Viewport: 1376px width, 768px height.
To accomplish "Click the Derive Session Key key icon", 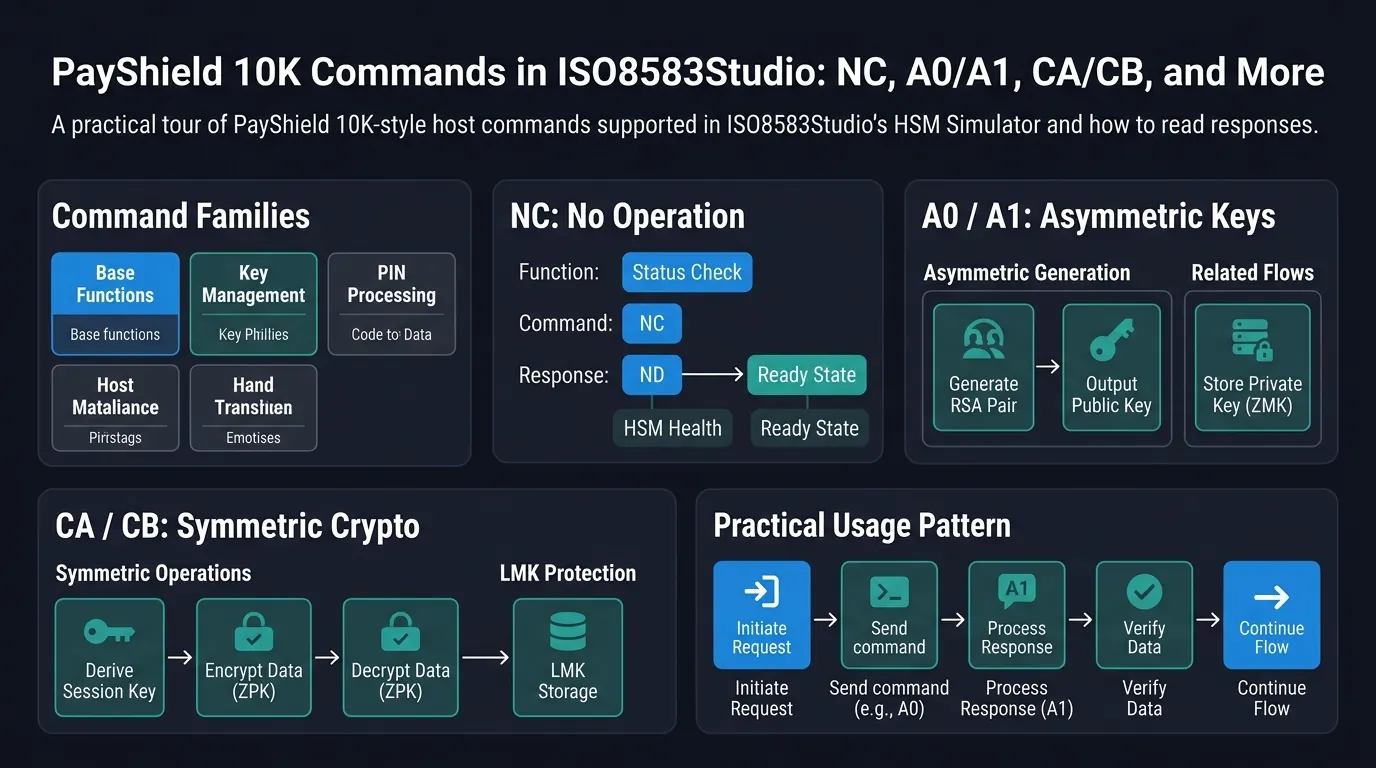I will [x=109, y=631].
